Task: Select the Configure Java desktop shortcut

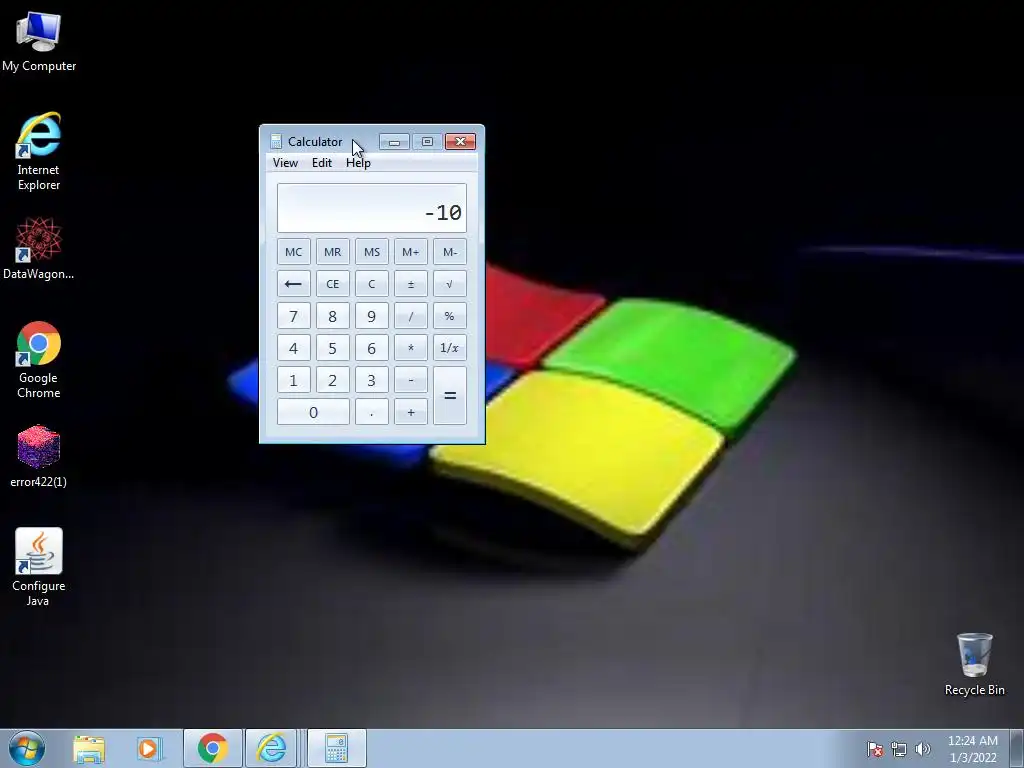Action: pyautogui.click(x=39, y=567)
